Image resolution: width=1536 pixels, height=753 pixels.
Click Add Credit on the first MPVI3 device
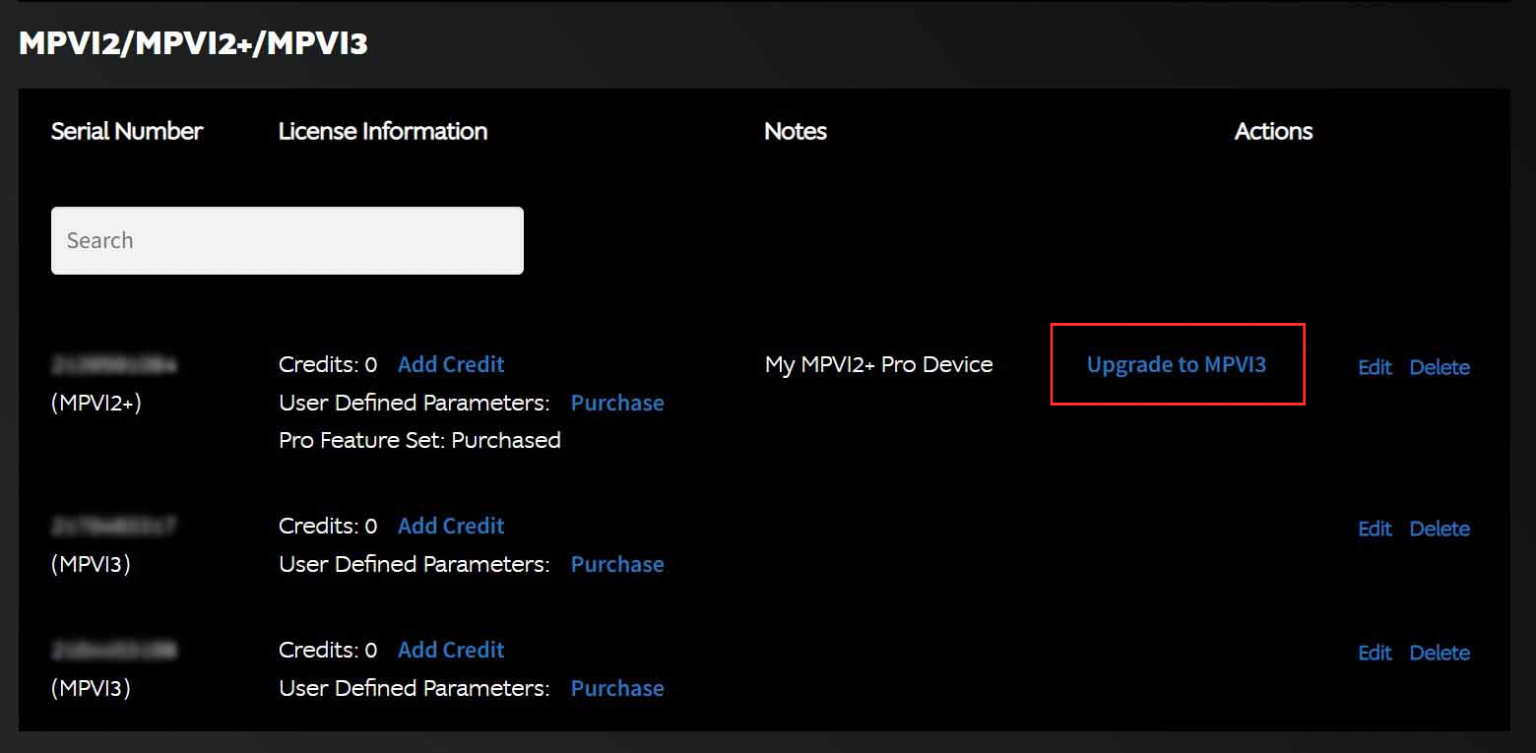451,525
